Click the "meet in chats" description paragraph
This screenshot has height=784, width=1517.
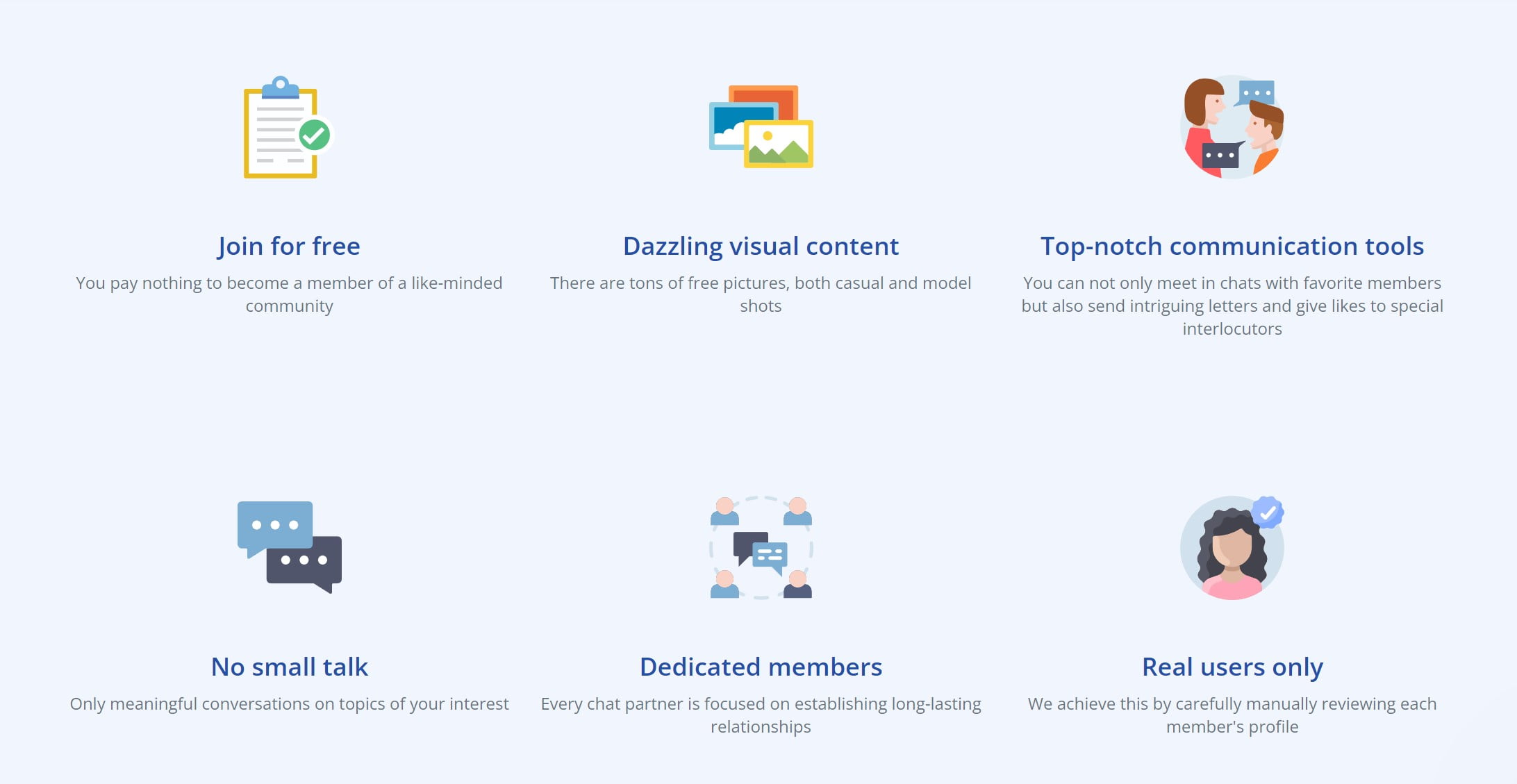tap(1232, 306)
